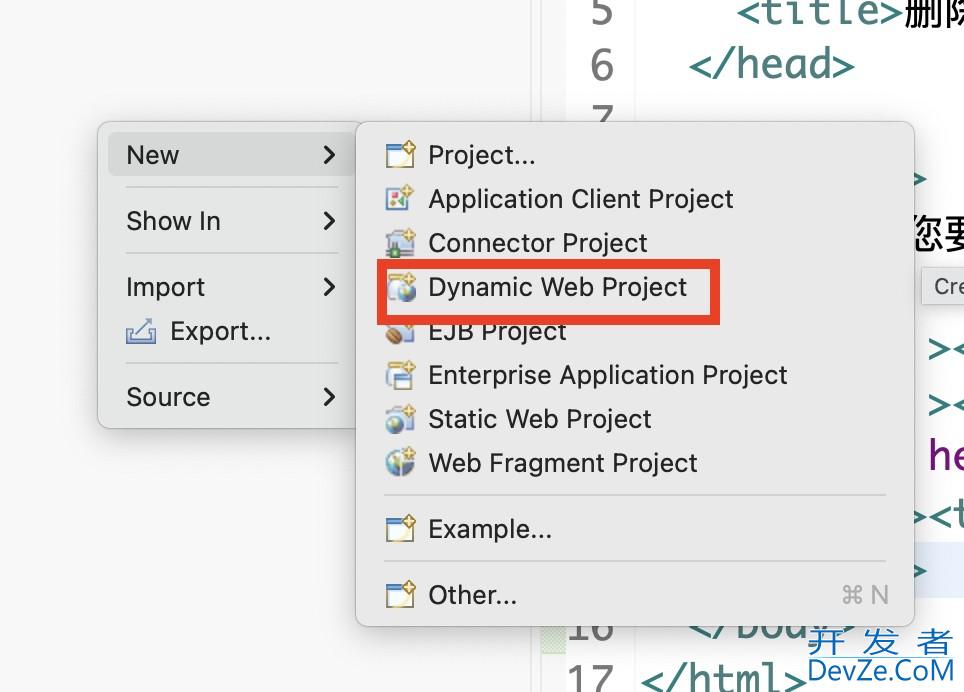Expand the Show In submenu arrow
This screenshot has width=964, height=692.
(x=329, y=221)
